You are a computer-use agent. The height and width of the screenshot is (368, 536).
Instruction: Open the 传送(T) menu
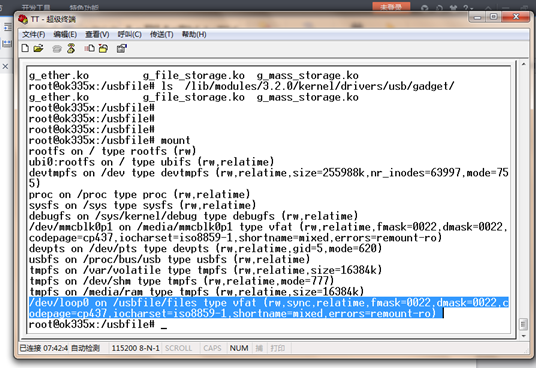pyautogui.click(x=162, y=35)
